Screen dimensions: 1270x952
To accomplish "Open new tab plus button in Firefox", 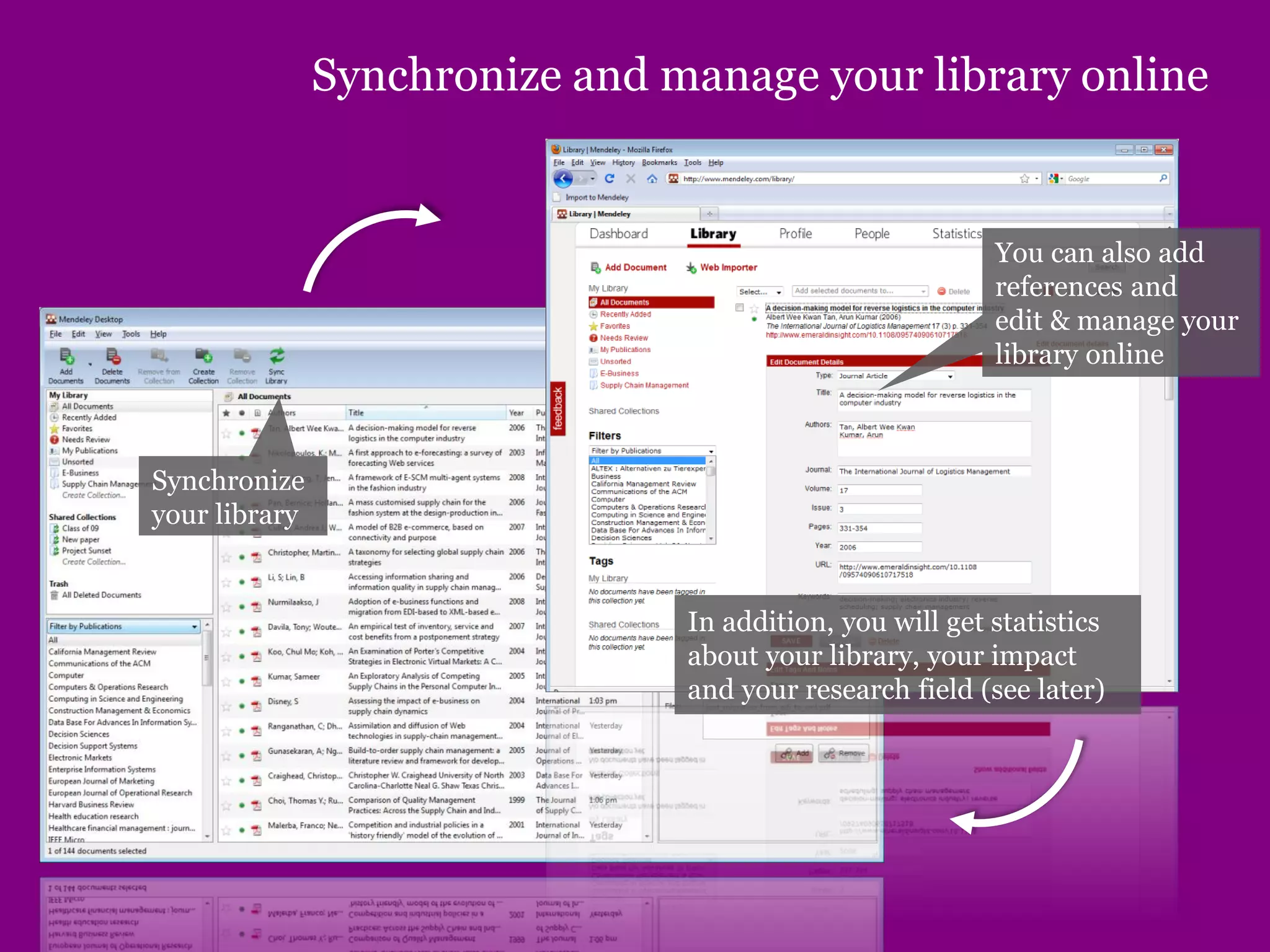I will (709, 214).
